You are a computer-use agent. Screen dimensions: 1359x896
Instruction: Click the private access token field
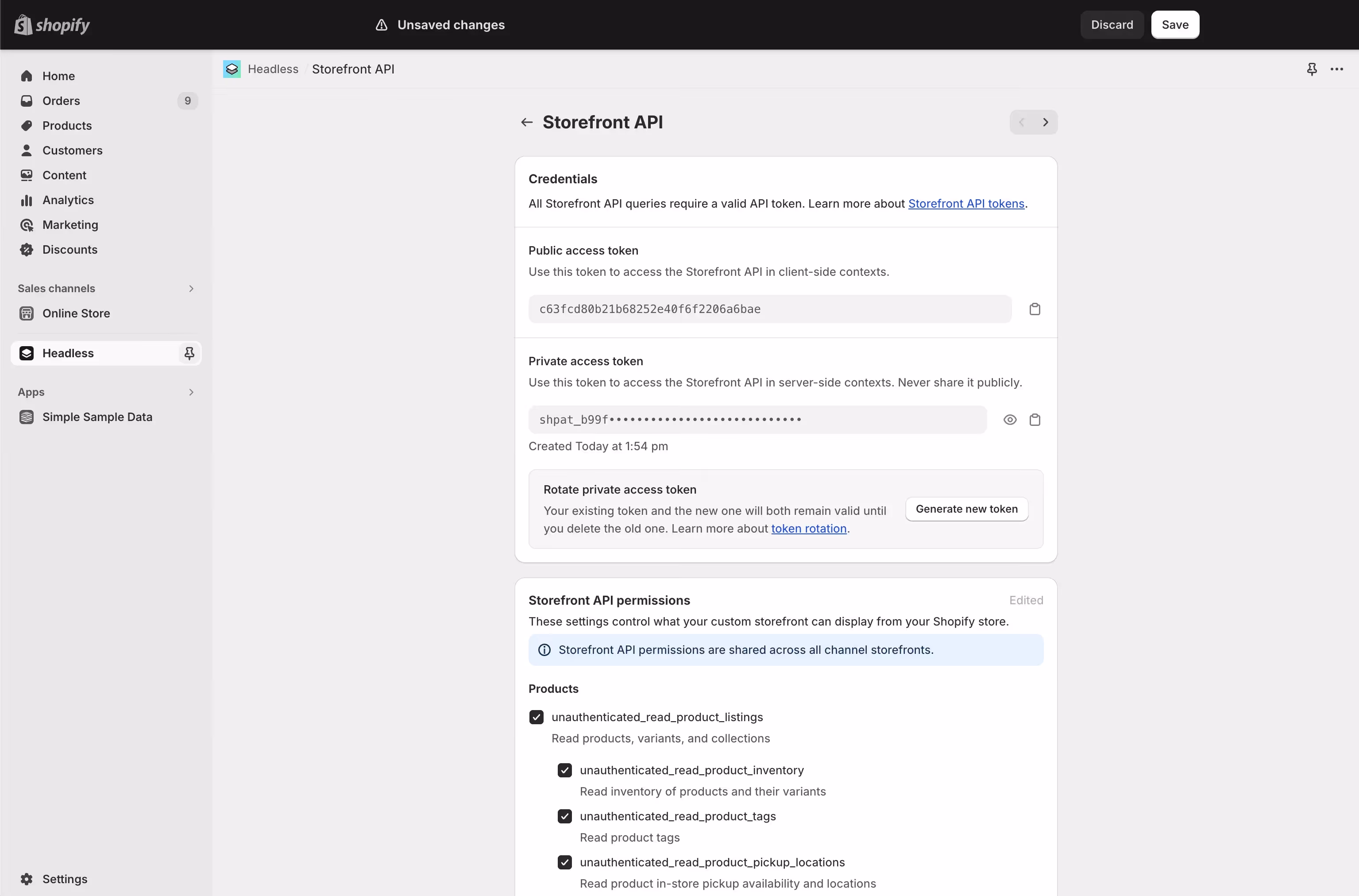(x=757, y=420)
